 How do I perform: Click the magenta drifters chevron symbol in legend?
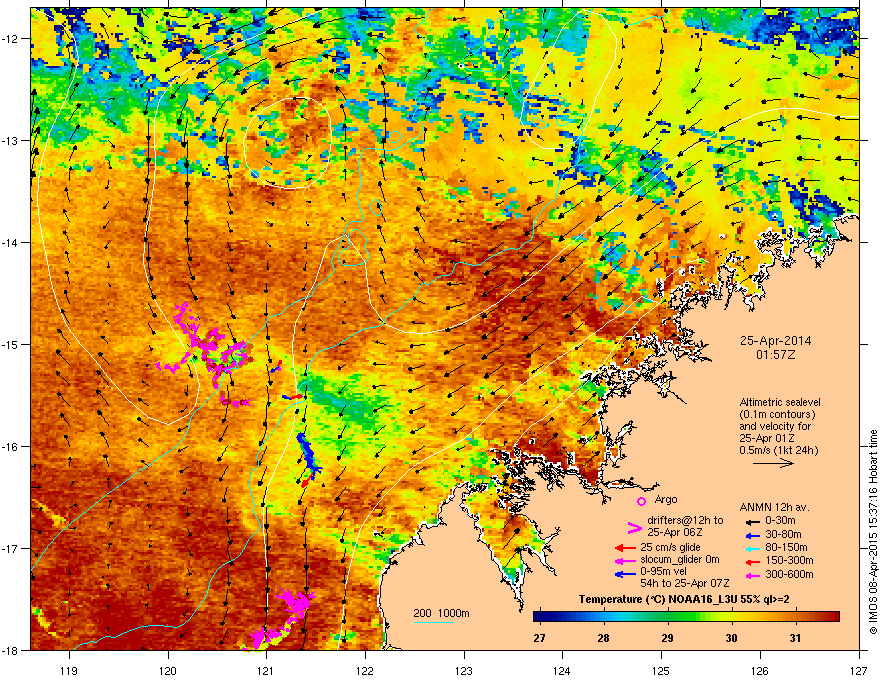[x=634, y=527]
